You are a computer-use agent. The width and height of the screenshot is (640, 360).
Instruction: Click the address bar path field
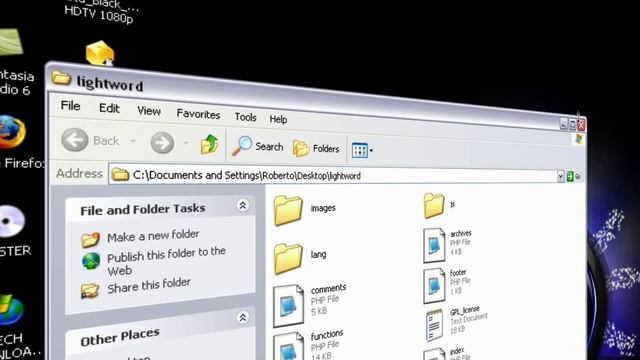[335, 176]
